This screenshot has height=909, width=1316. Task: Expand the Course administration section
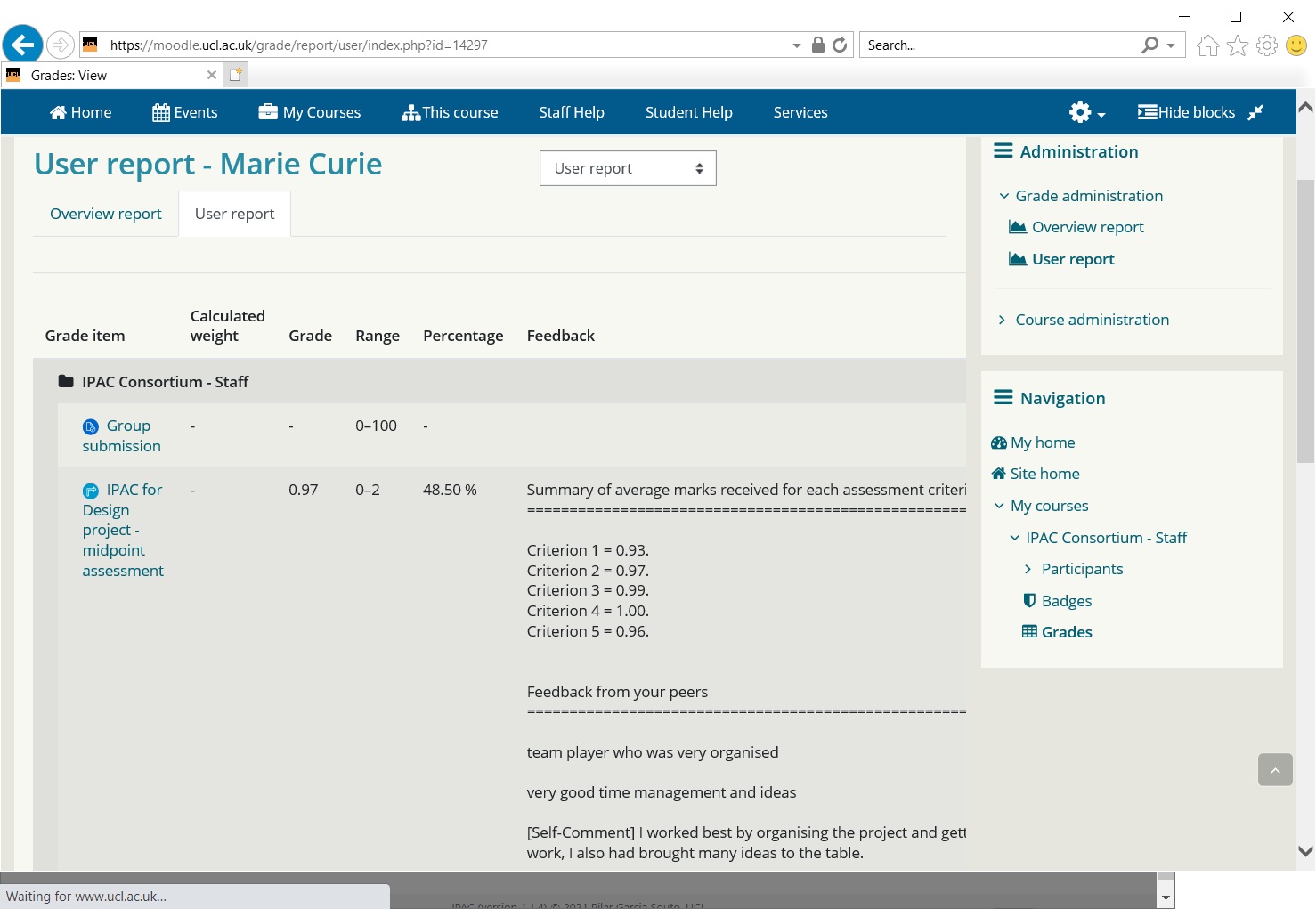pos(1003,320)
